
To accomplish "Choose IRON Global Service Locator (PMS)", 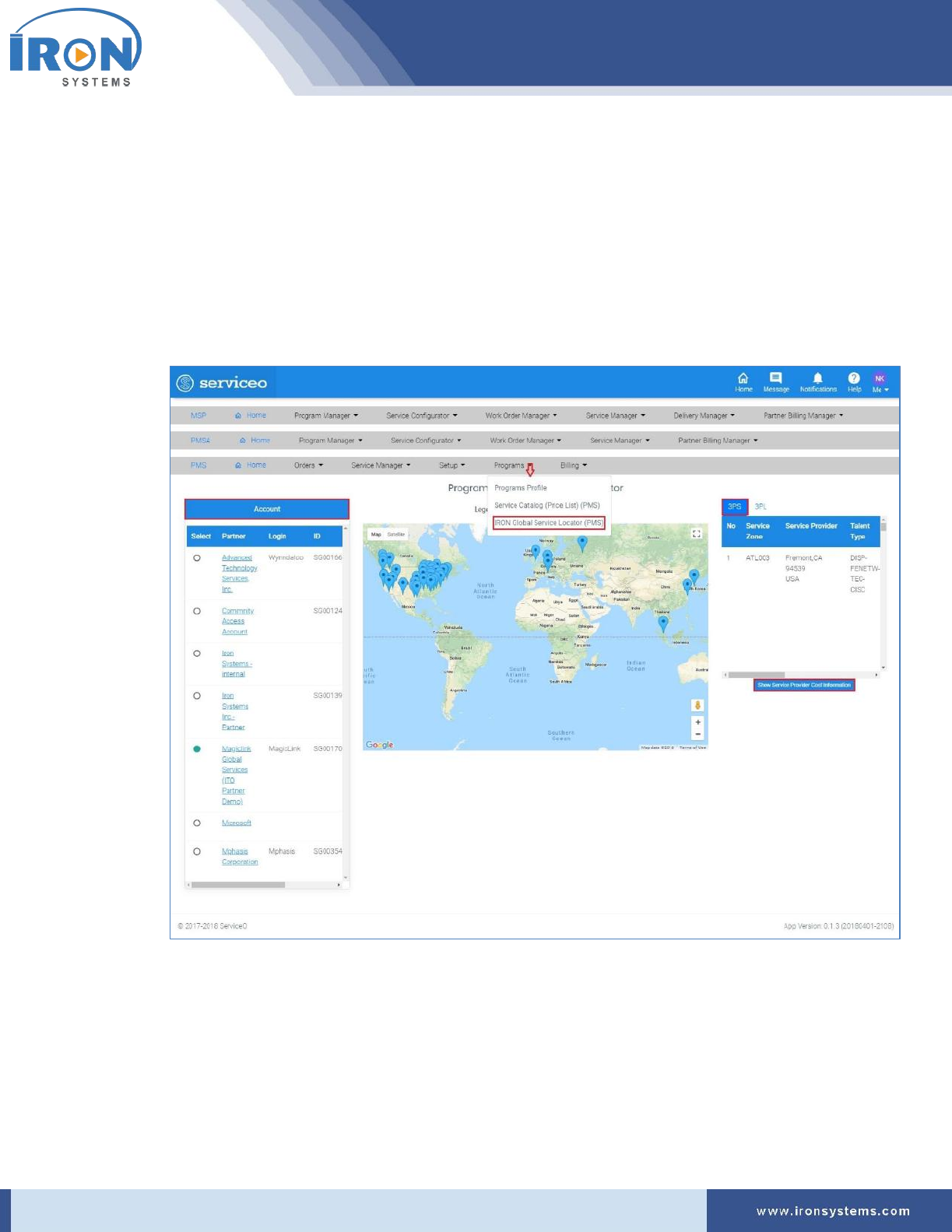I will 549,523.
